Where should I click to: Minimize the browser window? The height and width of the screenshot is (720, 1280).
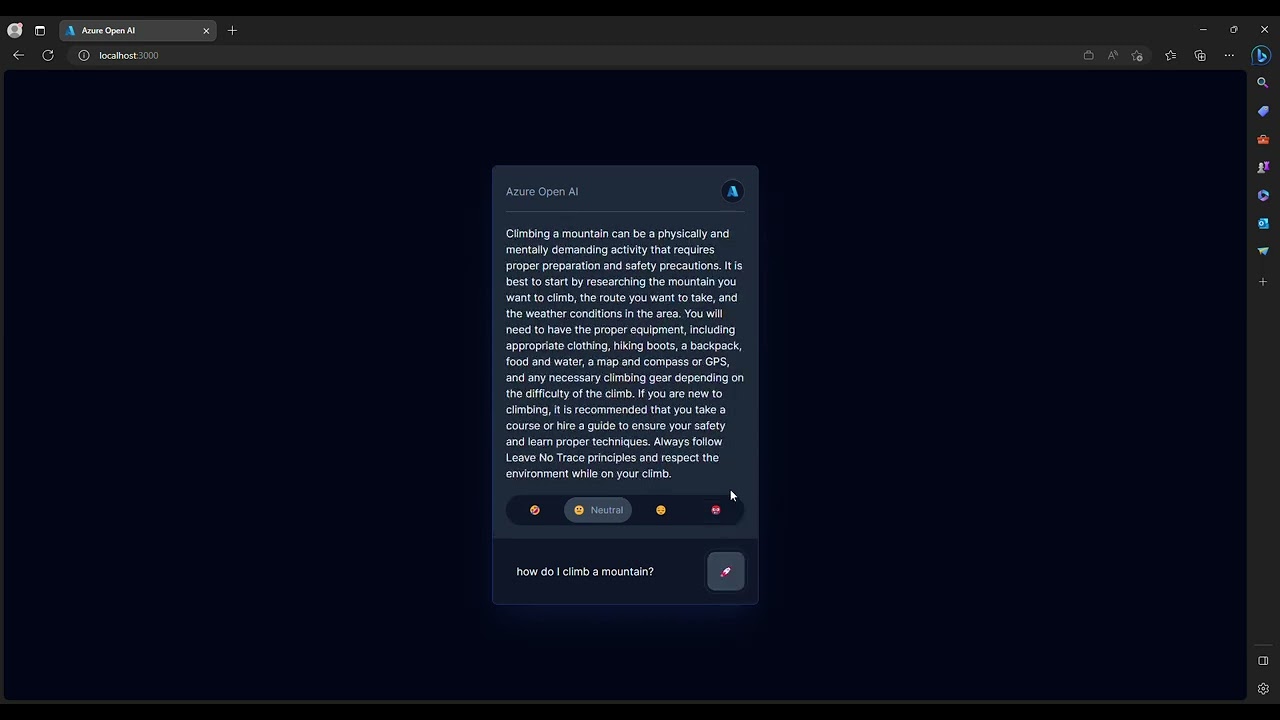click(x=1203, y=30)
